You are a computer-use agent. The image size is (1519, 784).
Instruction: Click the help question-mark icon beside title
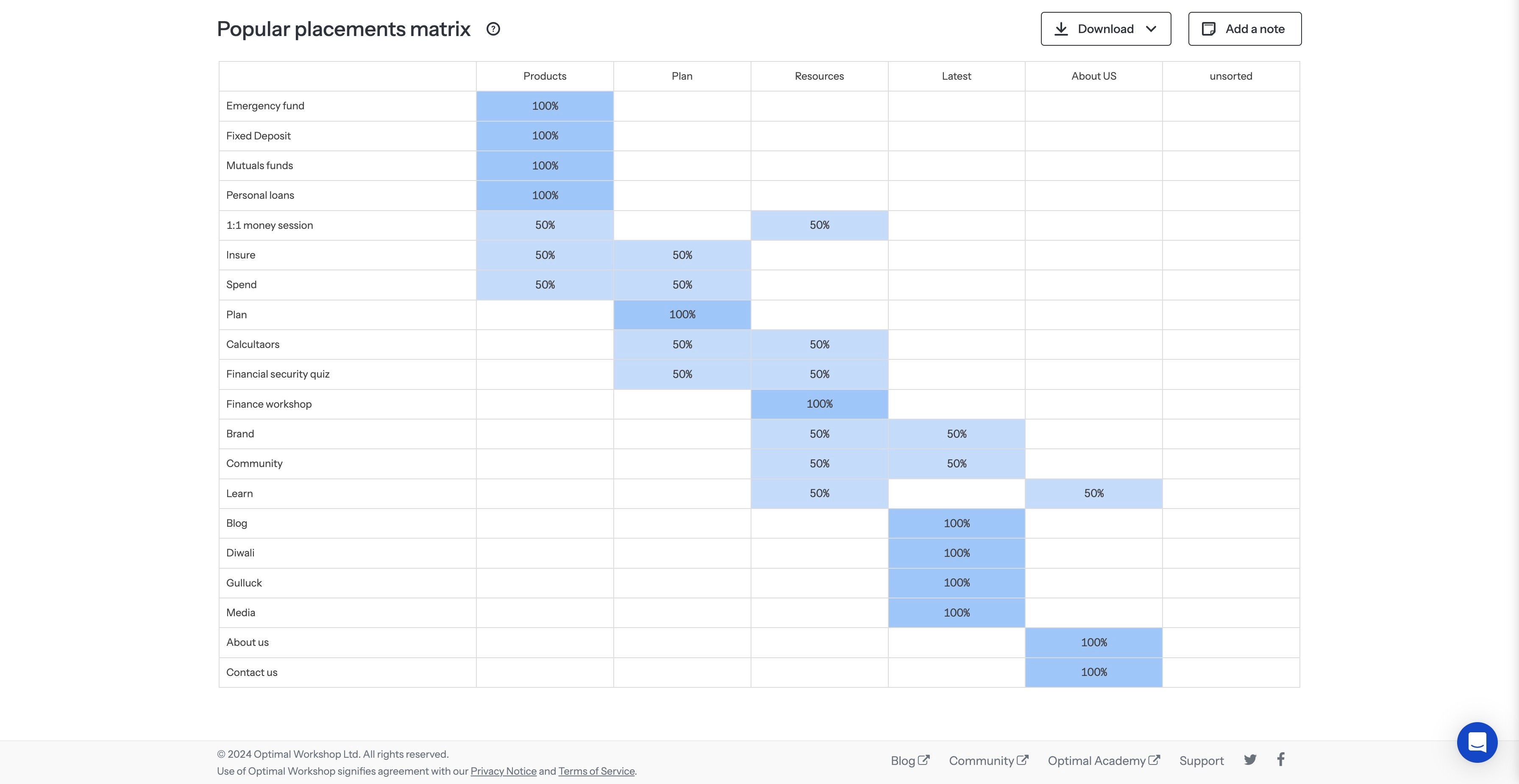(x=493, y=29)
